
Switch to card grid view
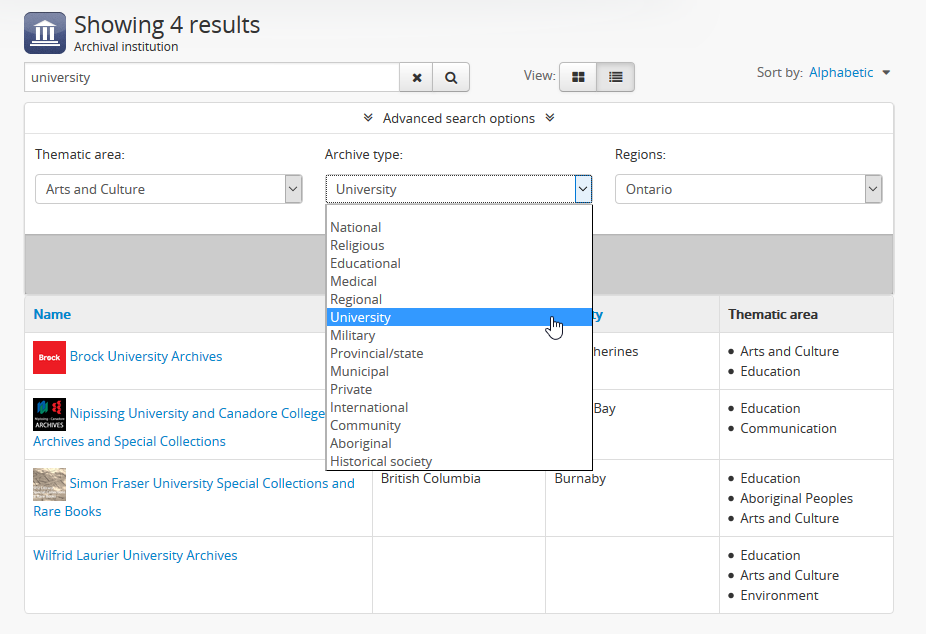coord(578,77)
